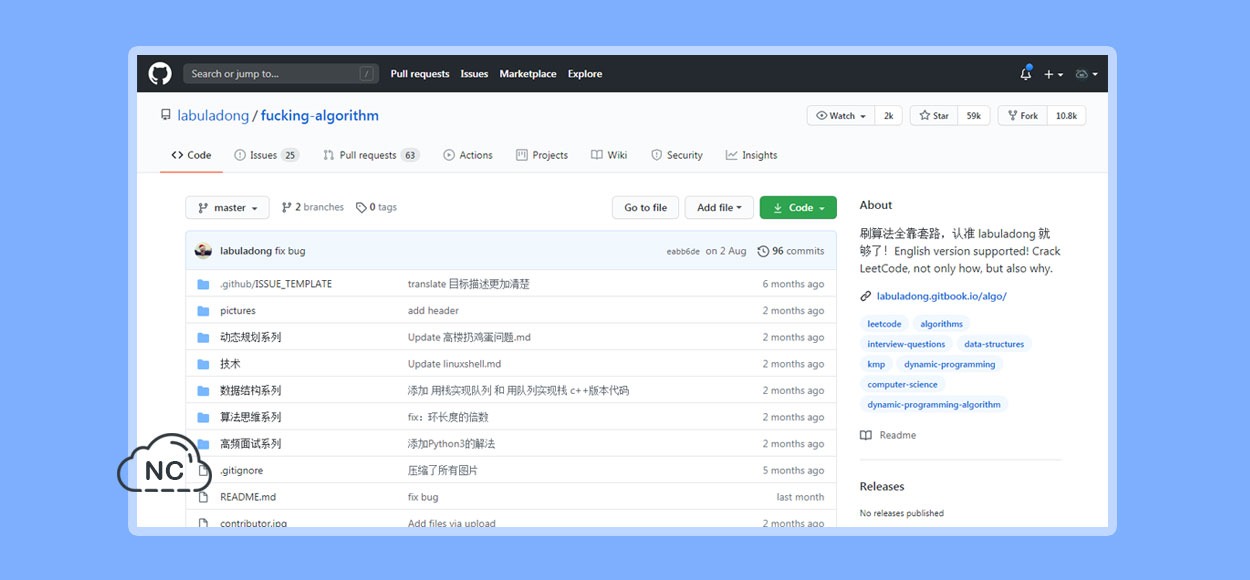Go to Explore in the top navigation
This screenshot has height=580, width=1250.
pyautogui.click(x=585, y=74)
